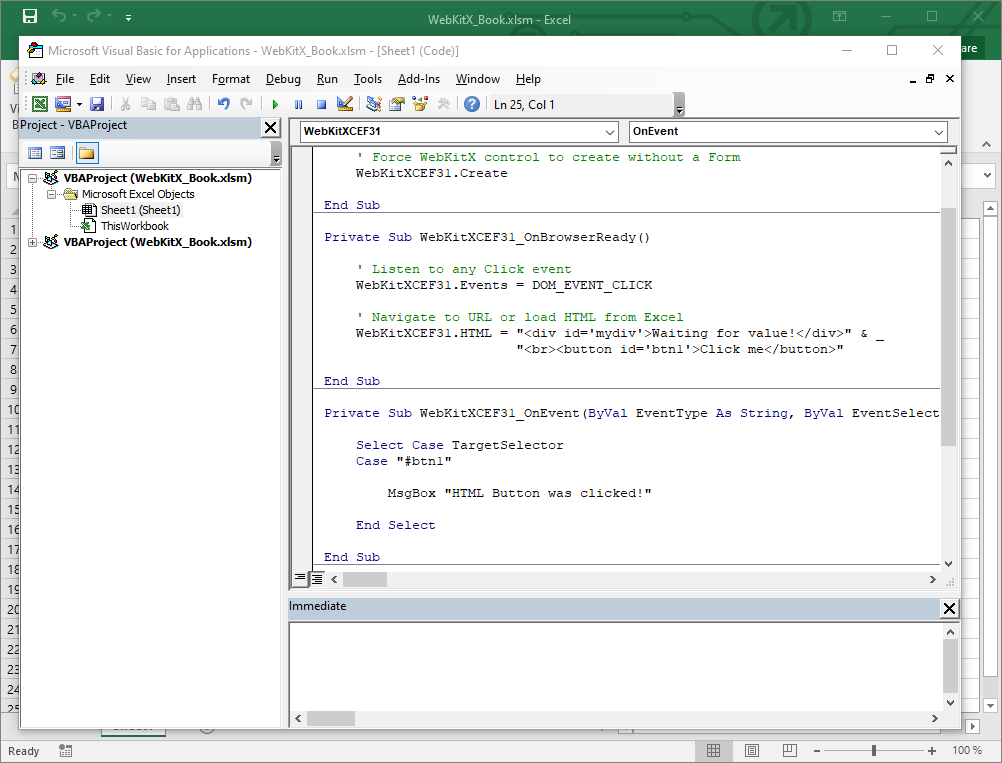Open Find with the binoculars icon
1002x763 pixels.
[194, 104]
